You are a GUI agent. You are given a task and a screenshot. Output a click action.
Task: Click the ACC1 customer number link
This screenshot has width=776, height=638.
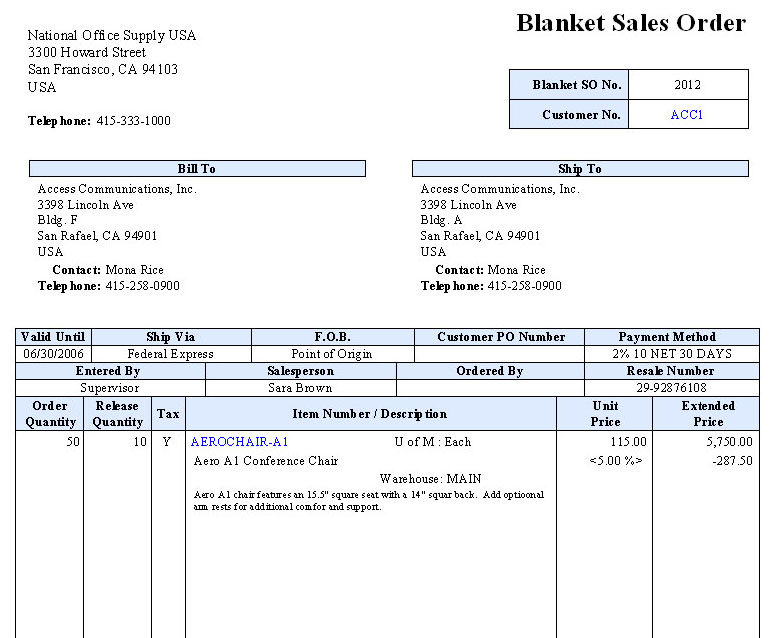click(x=687, y=115)
